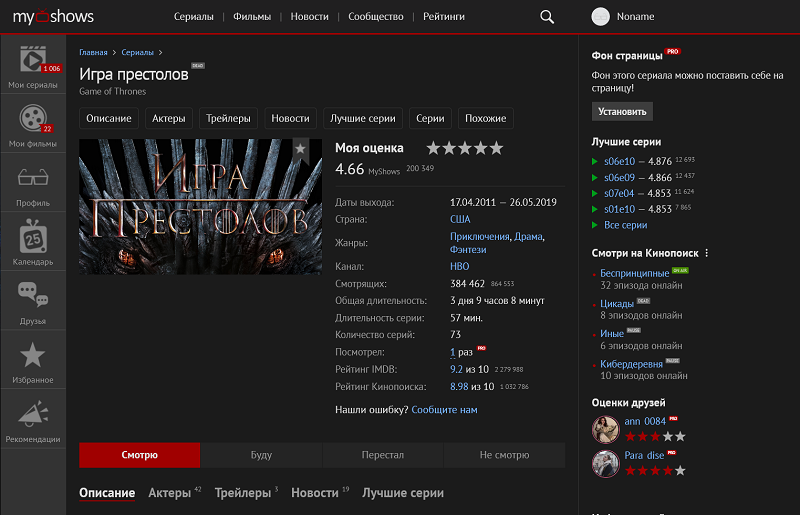Play icon next to s01e10
This screenshot has width=800, height=515.
point(594,209)
